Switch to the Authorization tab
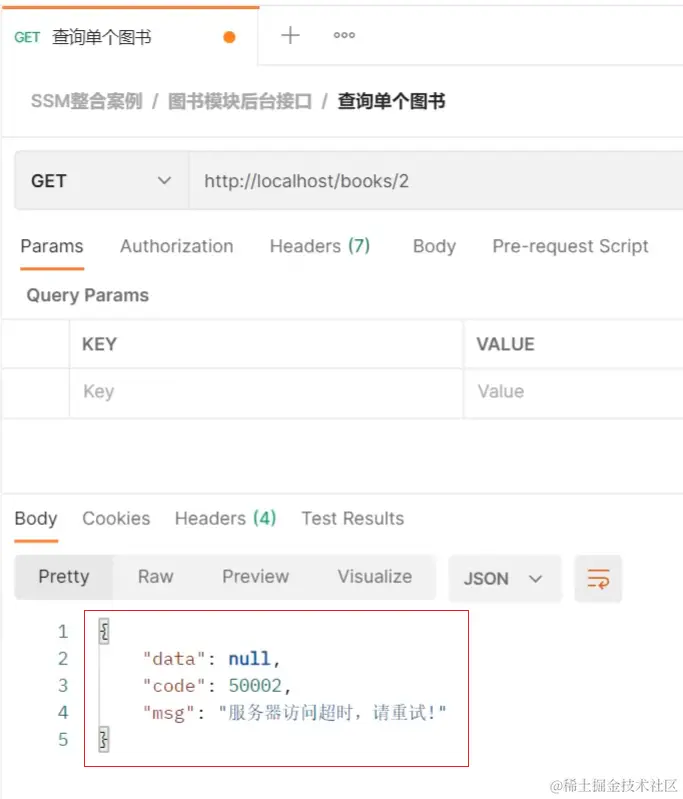 [177, 247]
